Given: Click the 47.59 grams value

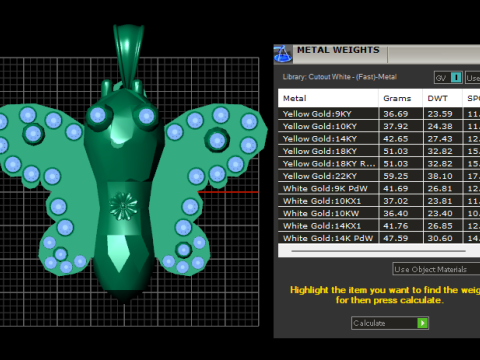Looking at the screenshot, I should click(395, 238).
